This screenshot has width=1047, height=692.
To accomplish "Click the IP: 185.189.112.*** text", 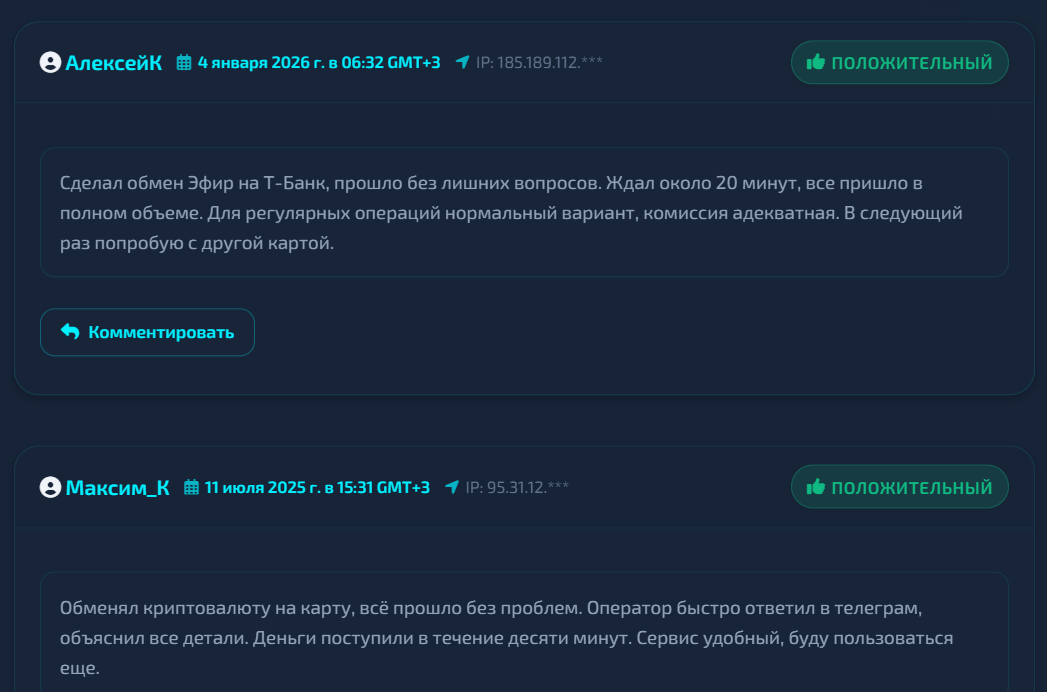I will pyautogui.click(x=539, y=63).
